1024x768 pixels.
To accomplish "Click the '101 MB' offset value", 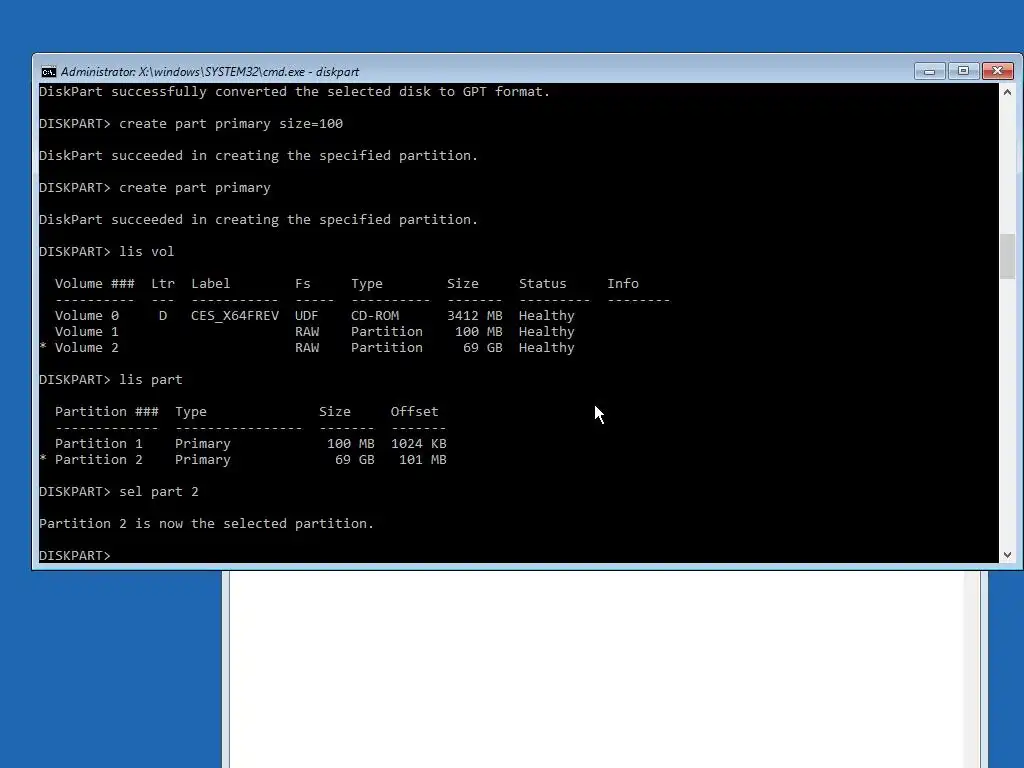I will click(x=423, y=460).
